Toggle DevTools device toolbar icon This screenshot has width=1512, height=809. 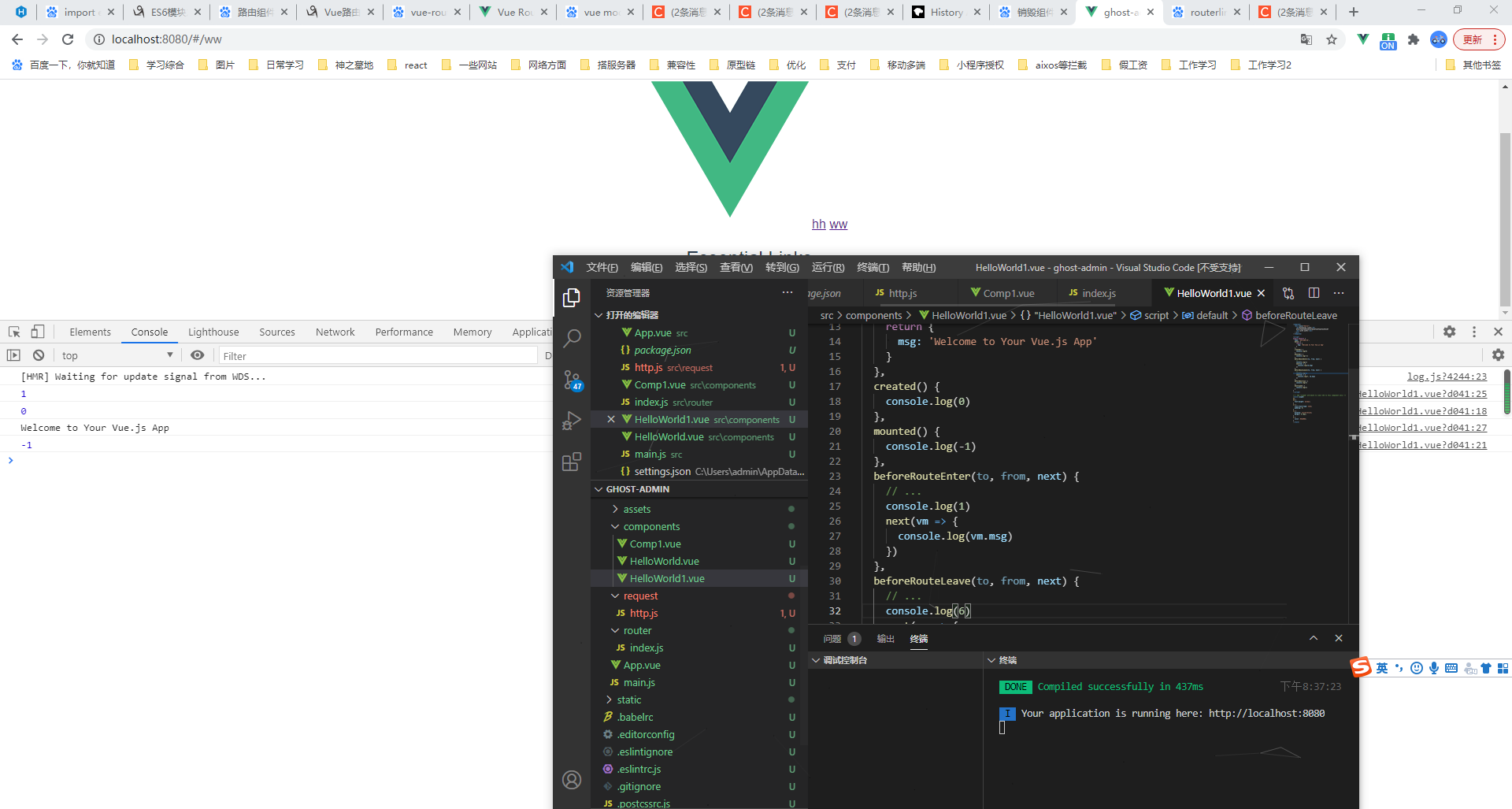click(38, 332)
